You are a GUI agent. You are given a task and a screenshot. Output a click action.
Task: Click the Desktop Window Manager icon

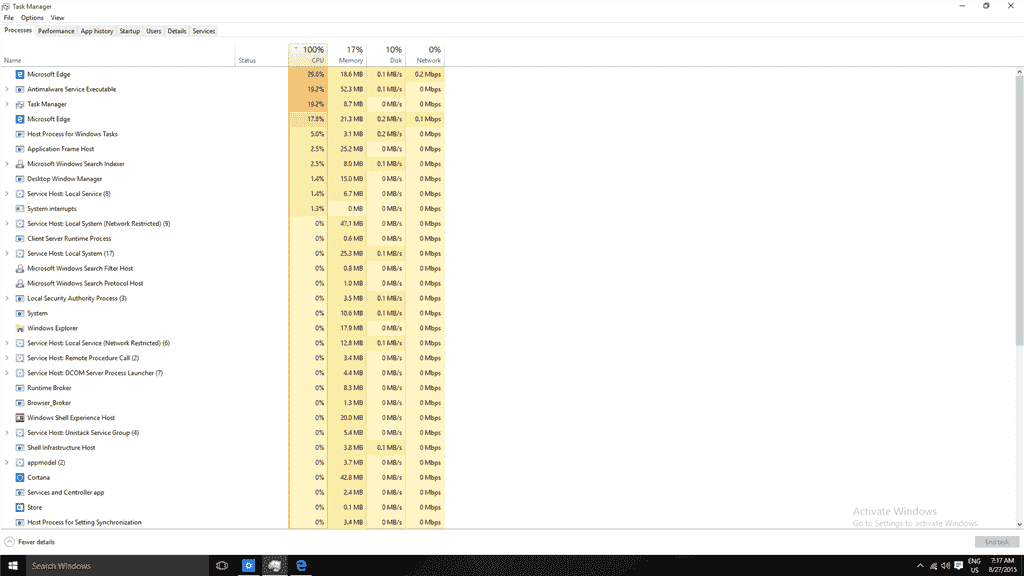coord(20,179)
